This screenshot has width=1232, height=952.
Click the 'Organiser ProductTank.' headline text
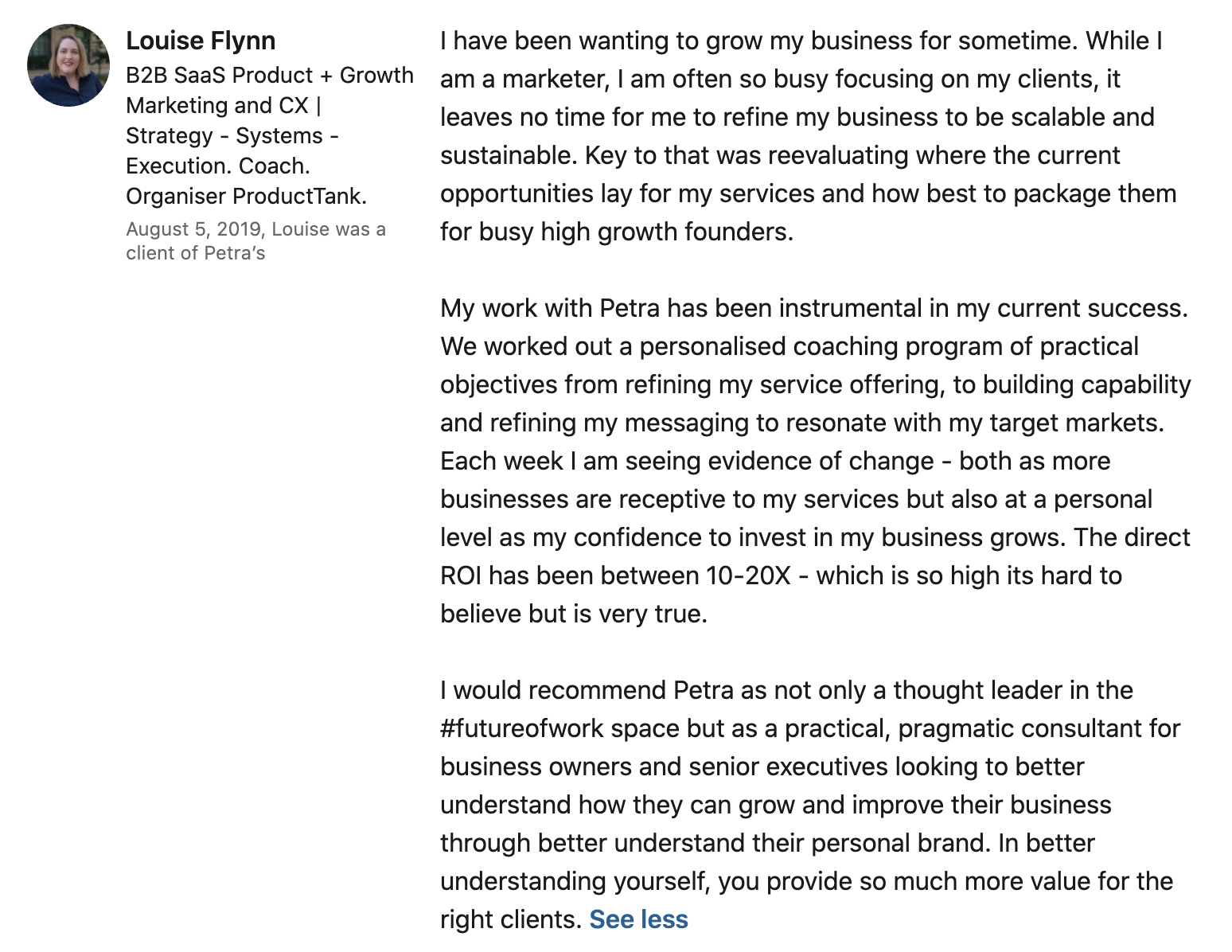pyautogui.click(x=247, y=196)
